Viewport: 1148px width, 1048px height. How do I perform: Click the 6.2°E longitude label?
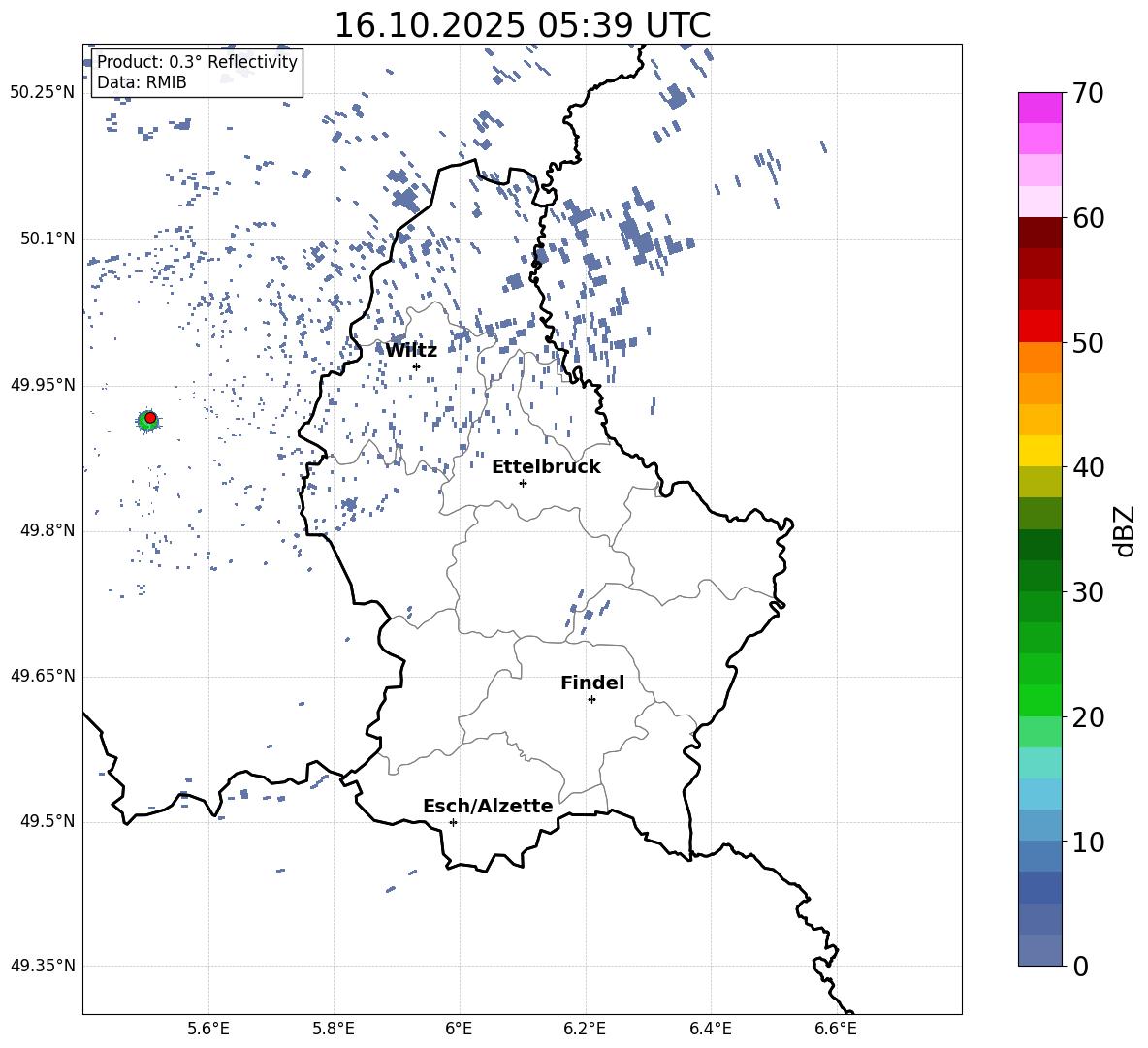click(585, 1029)
